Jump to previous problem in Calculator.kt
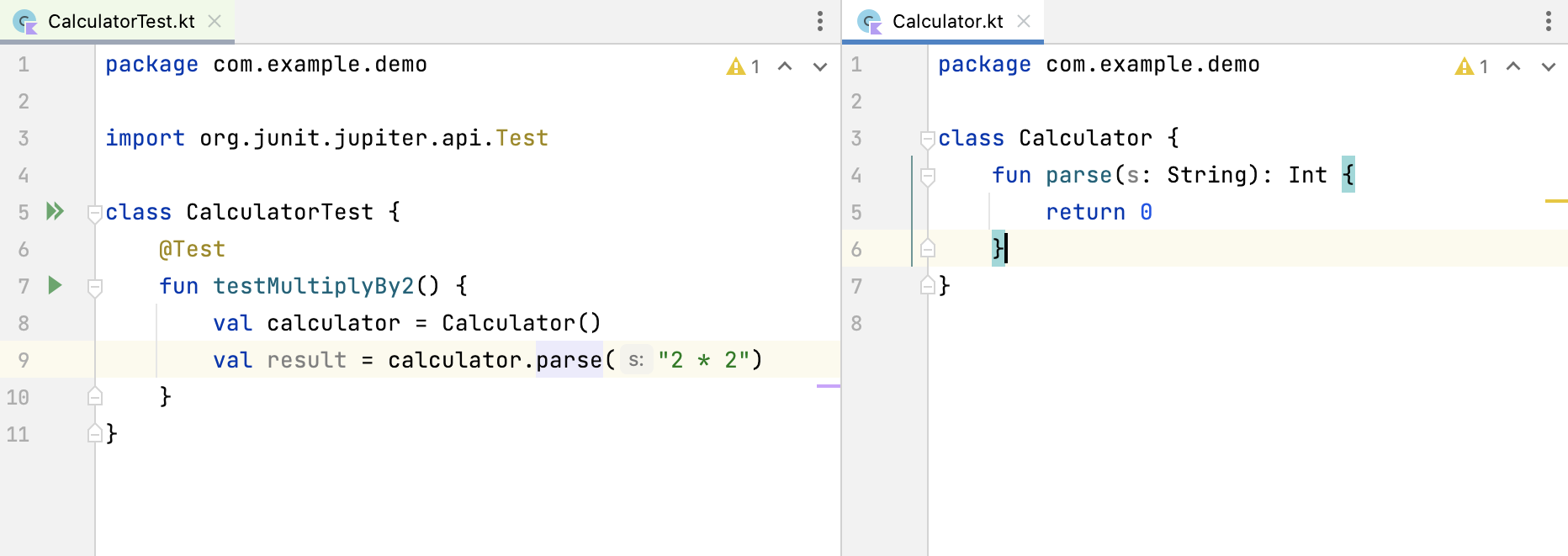Image resolution: width=1568 pixels, height=556 pixels. click(x=1513, y=66)
